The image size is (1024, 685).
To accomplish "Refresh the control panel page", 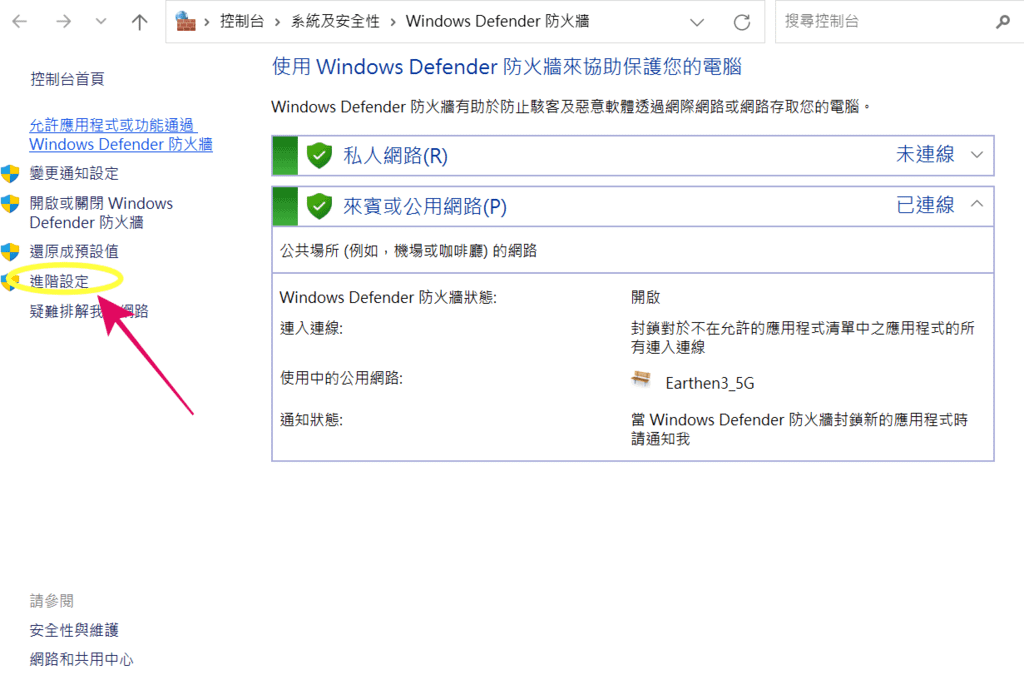I will 741,22.
